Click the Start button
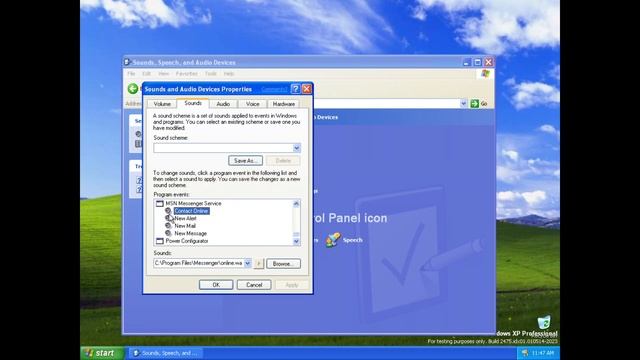The height and width of the screenshot is (360, 640). (102, 353)
